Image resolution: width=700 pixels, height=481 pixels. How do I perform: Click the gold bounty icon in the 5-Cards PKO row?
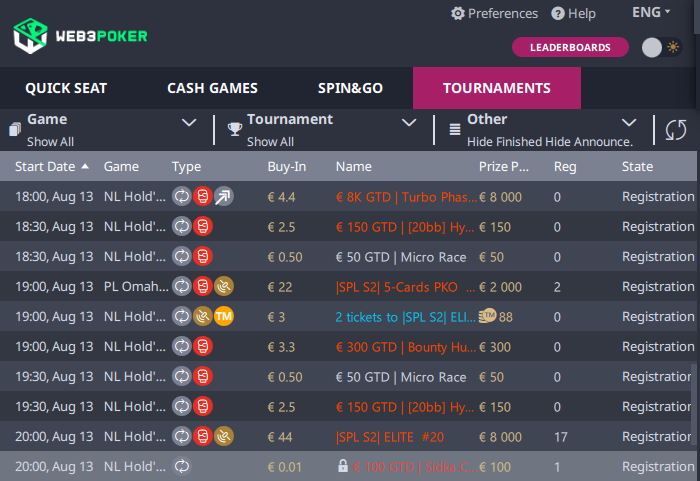[224, 287]
